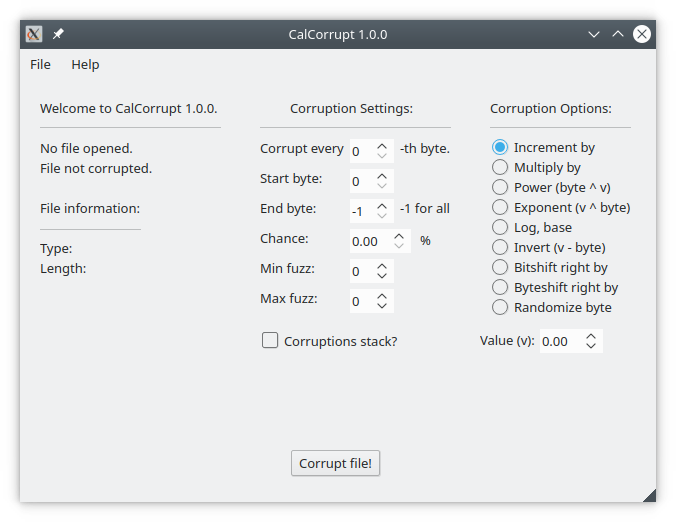Select the Invert (v - byte) option

point(549,247)
